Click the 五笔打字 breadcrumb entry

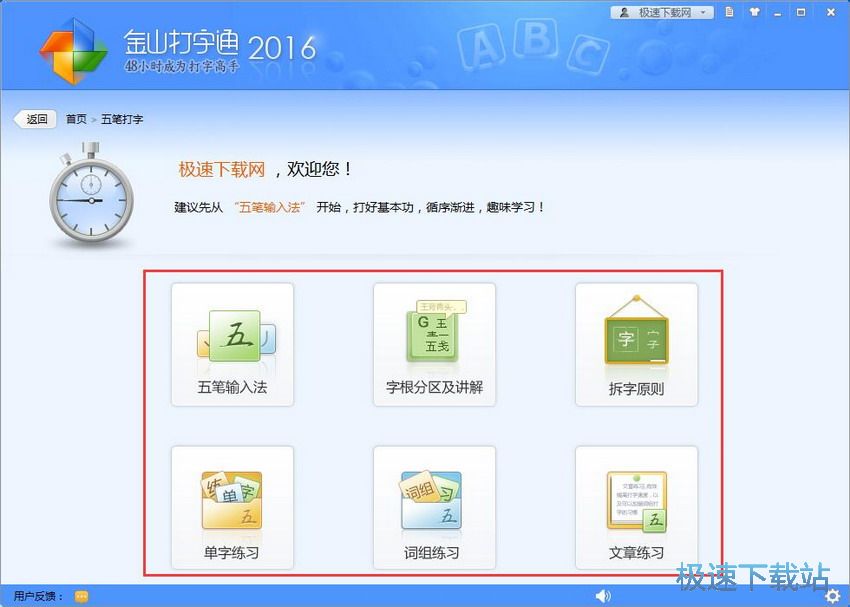tap(122, 119)
